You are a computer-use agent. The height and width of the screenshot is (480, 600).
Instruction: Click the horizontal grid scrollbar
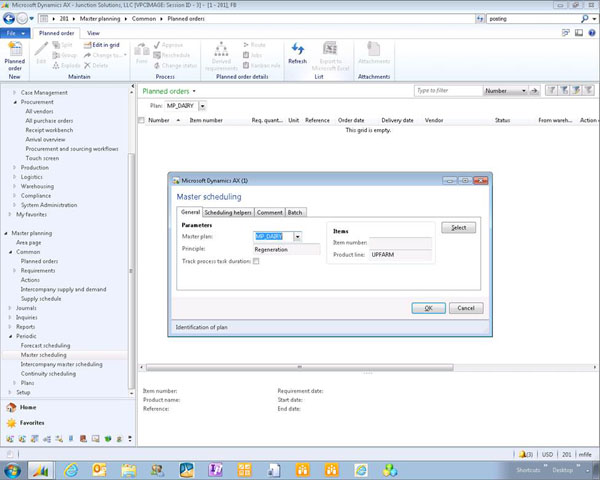click(x=300, y=367)
